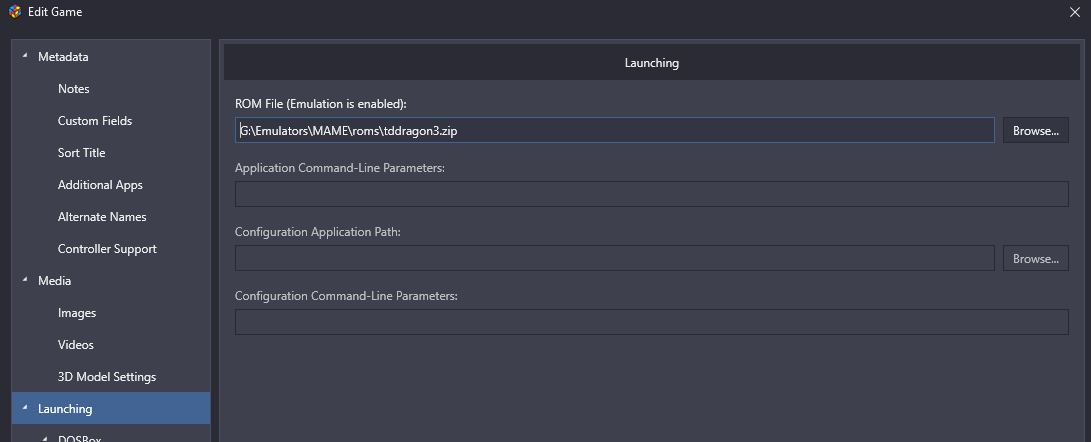Click the Configuration Application Path field
The width and height of the screenshot is (1091, 442).
tap(614, 258)
